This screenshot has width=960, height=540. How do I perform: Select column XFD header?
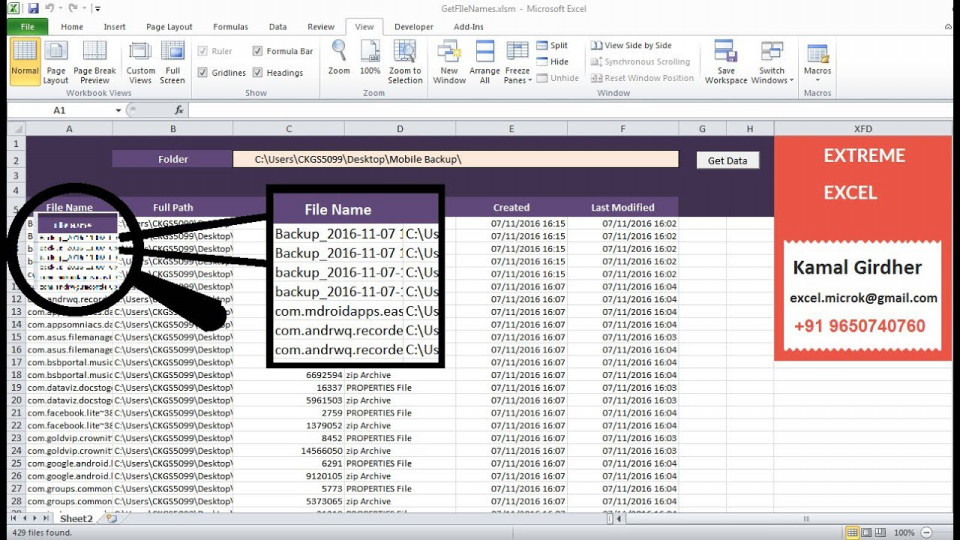click(x=863, y=129)
